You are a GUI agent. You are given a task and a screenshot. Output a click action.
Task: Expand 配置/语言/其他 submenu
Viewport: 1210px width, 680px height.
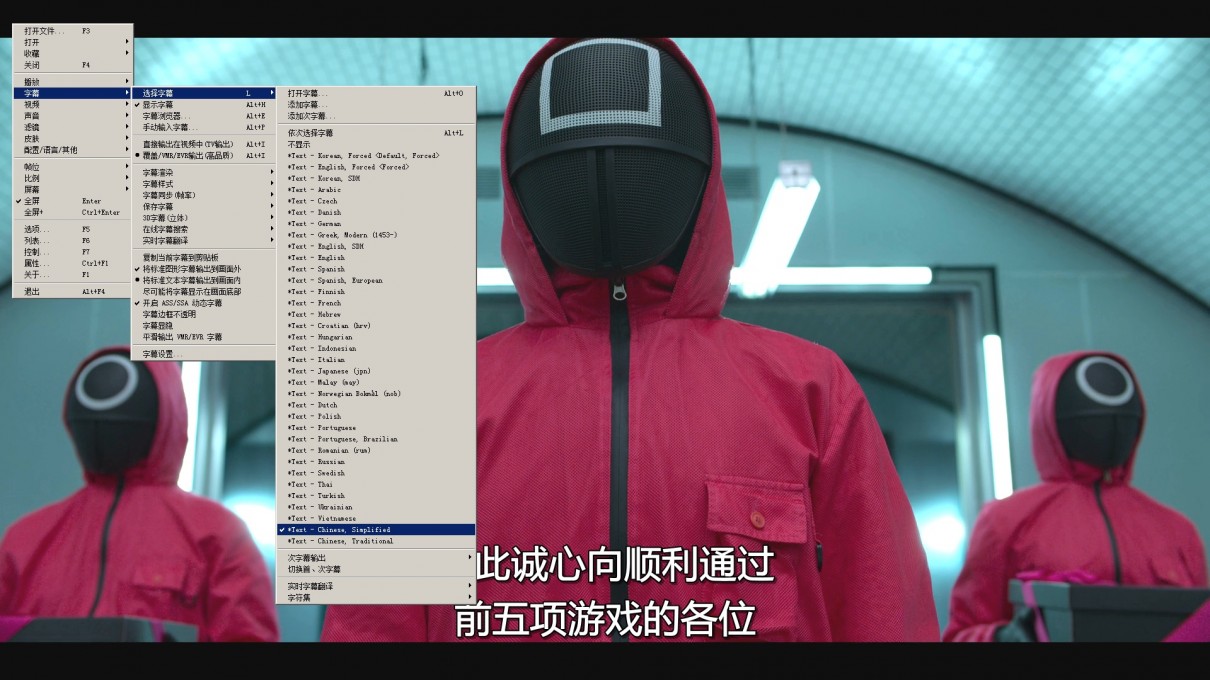click(x=73, y=150)
